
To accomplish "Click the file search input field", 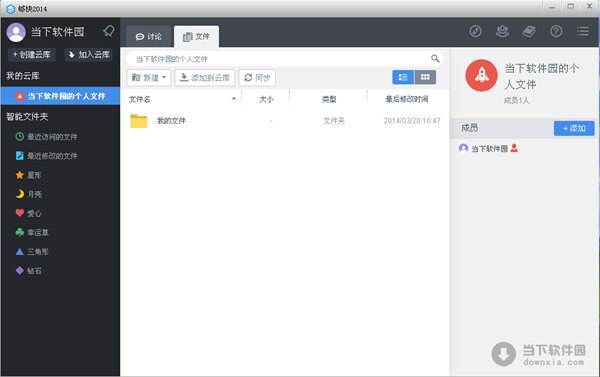I will [279, 59].
